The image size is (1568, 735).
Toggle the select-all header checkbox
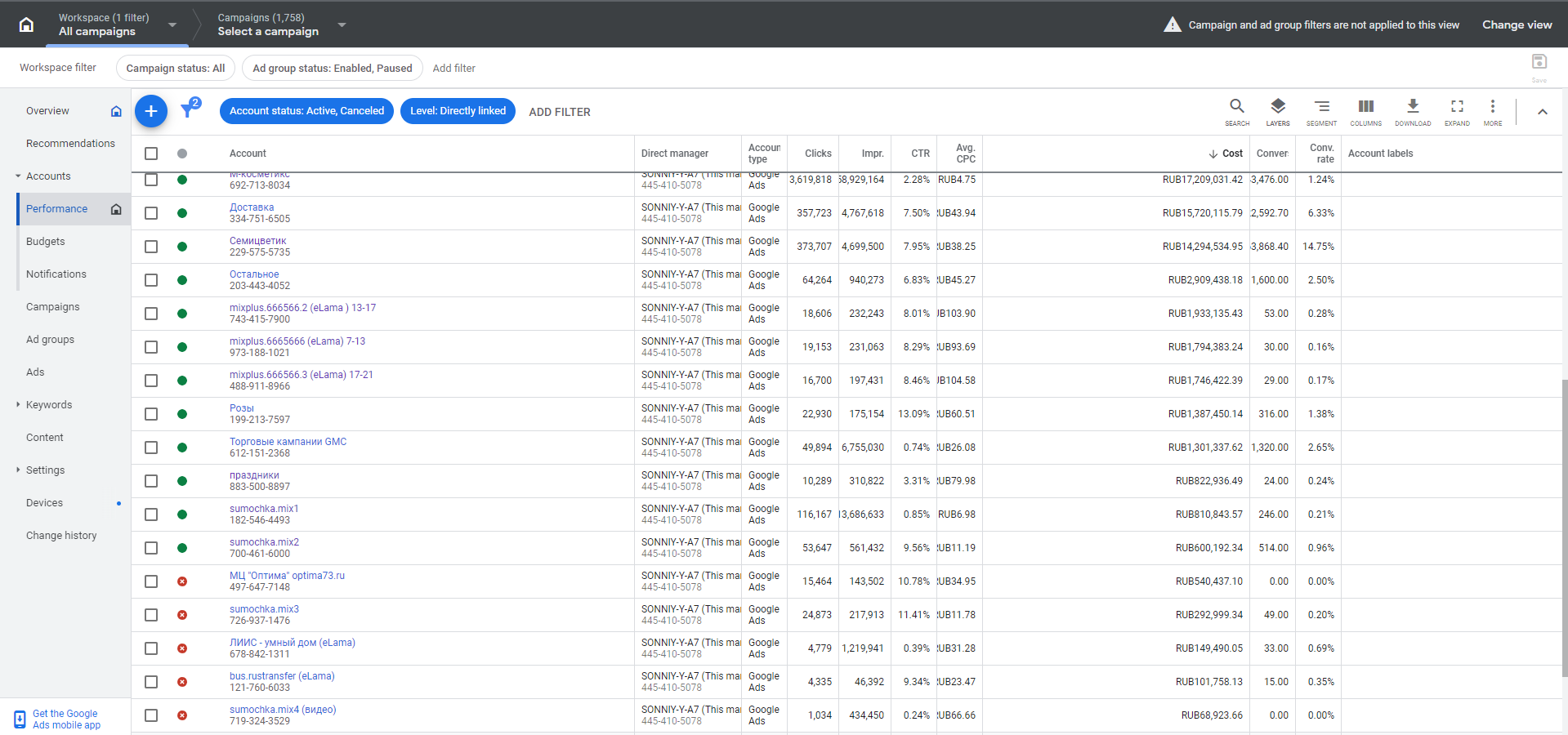pos(151,154)
